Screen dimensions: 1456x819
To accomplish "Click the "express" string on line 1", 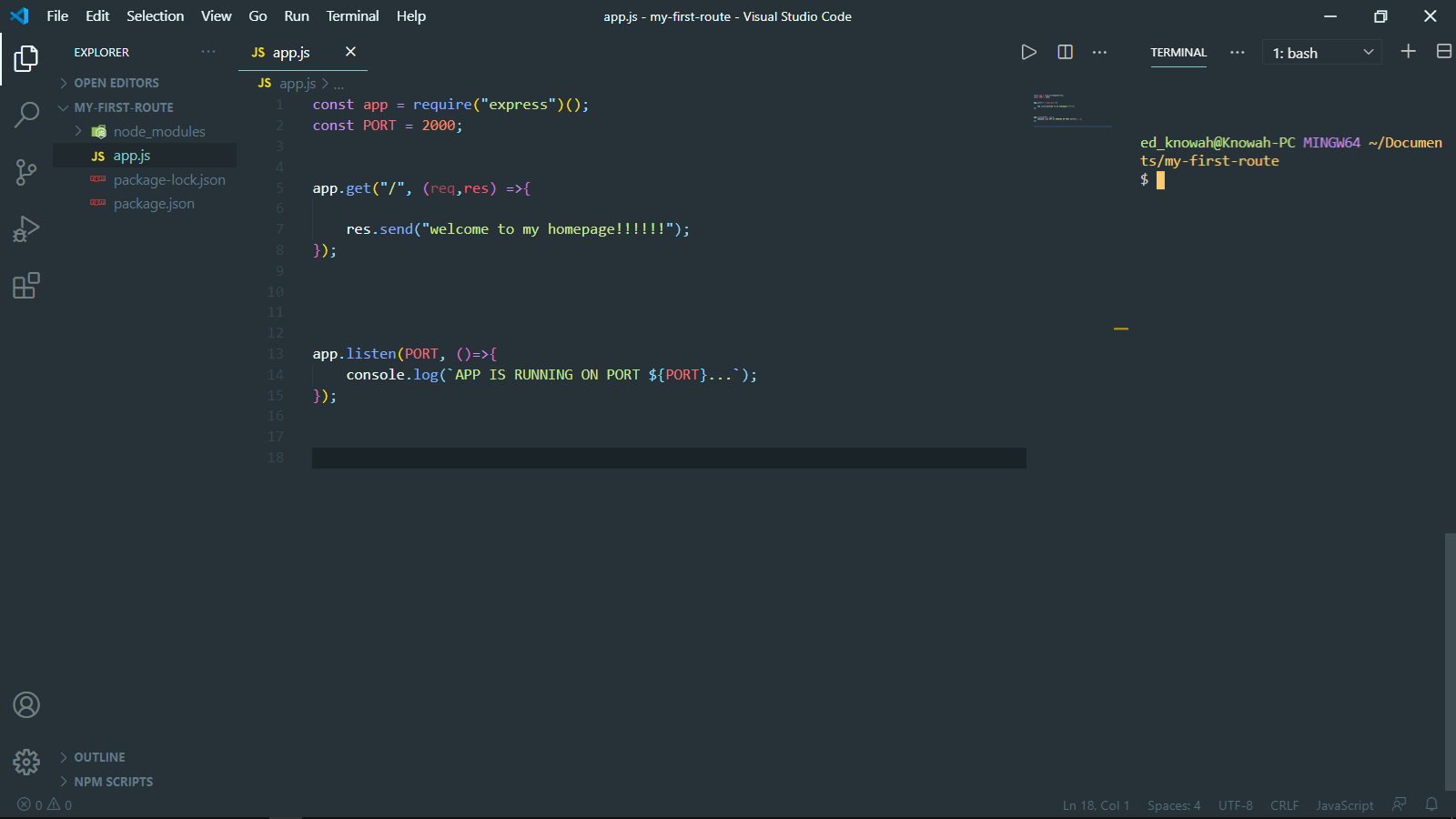I will [519, 105].
